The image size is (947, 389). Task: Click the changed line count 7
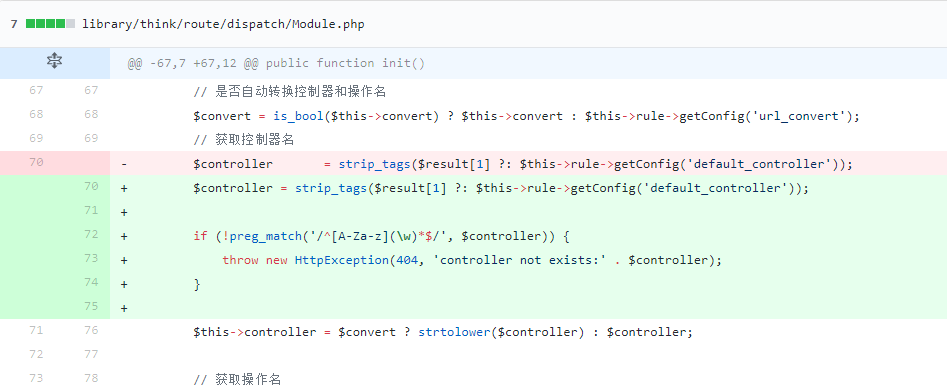point(14,24)
